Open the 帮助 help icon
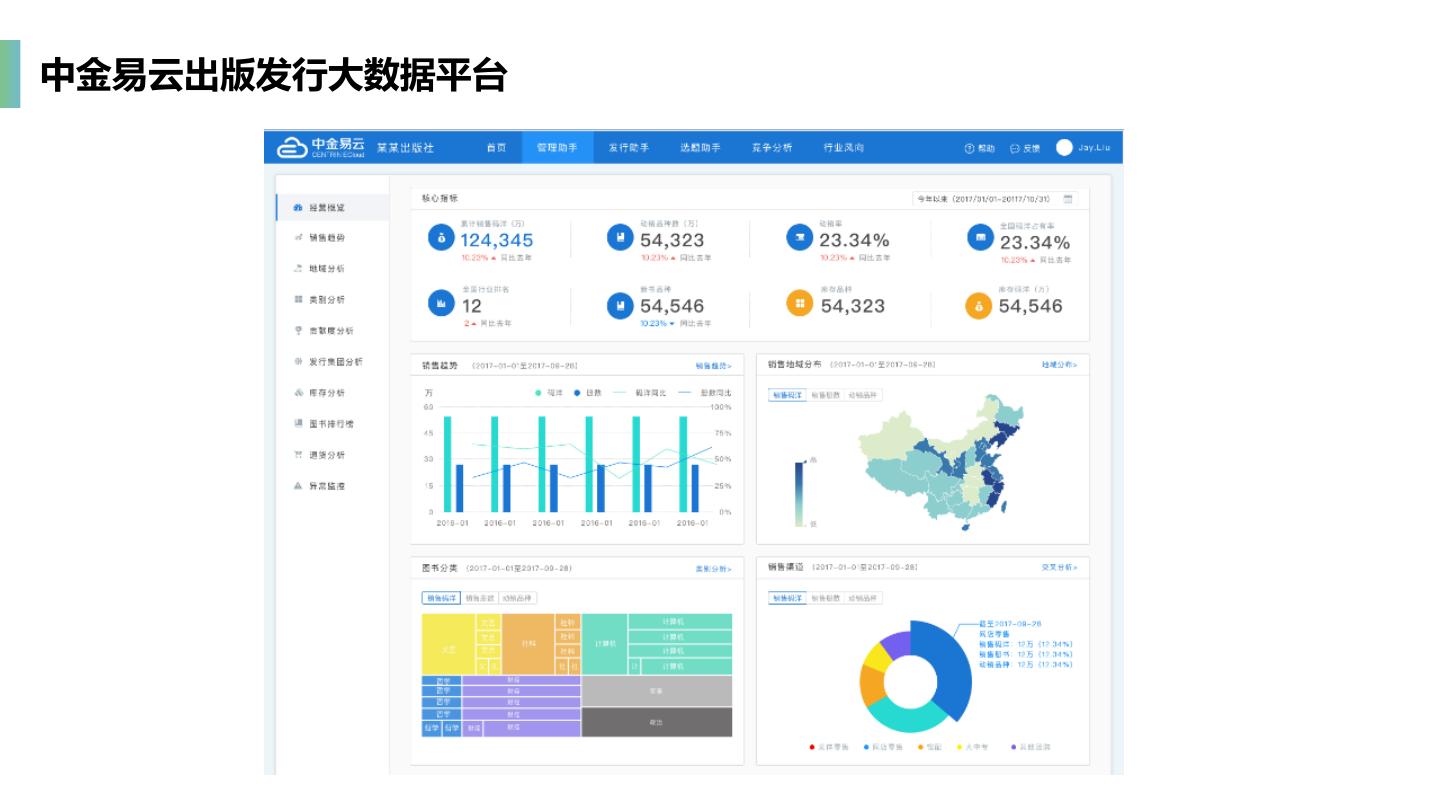This screenshot has height=810, width=1440. click(969, 148)
